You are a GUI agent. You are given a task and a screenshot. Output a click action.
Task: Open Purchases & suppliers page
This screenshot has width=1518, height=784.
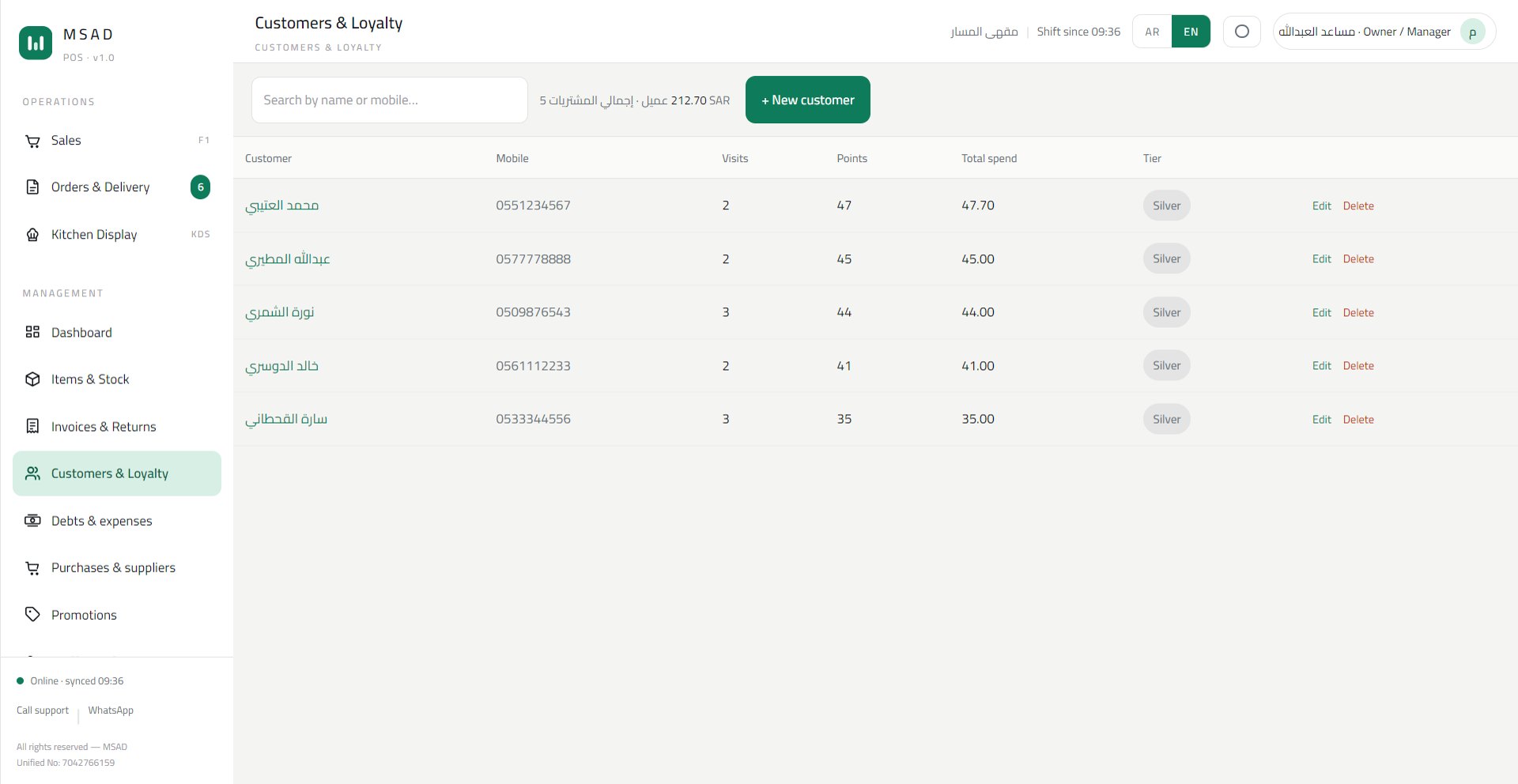pos(117,567)
